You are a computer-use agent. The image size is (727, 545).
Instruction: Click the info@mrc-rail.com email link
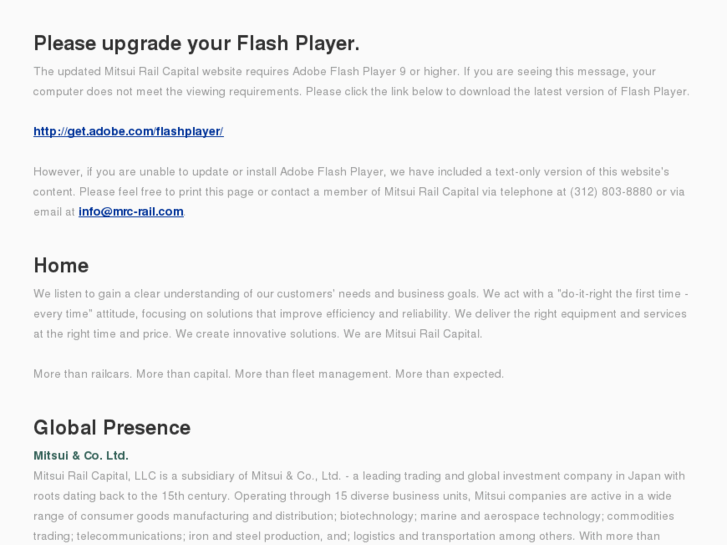click(x=131, y=212)
